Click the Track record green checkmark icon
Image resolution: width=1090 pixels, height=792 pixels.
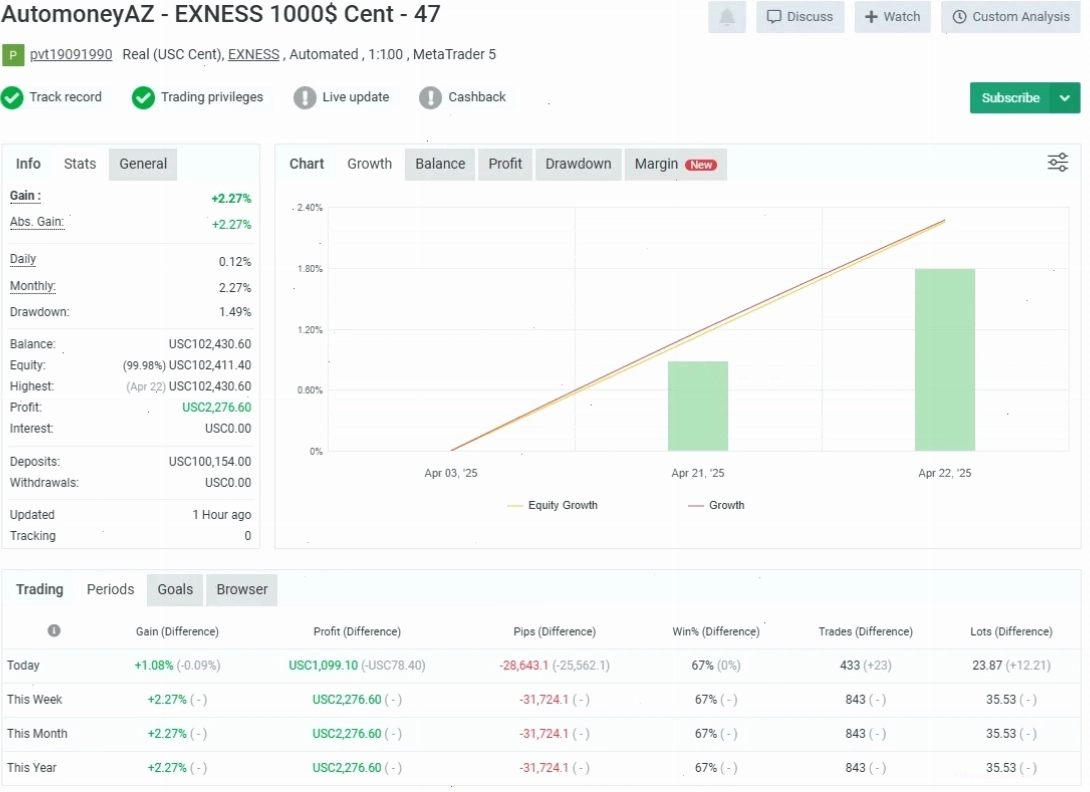[13, 97]
